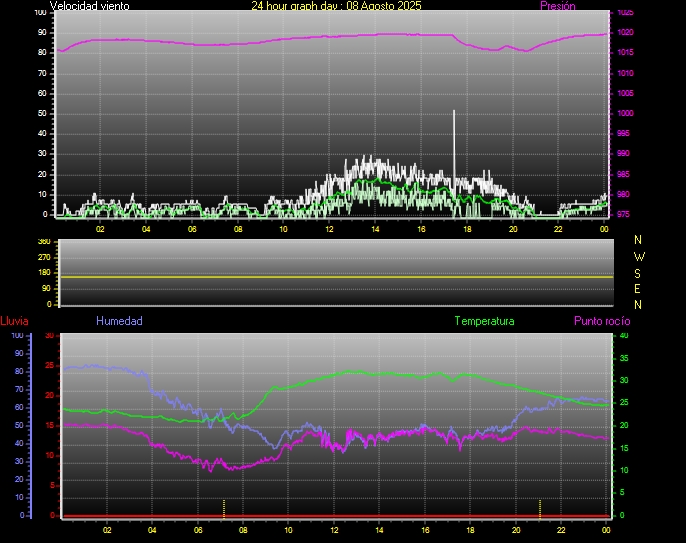Click the red "Lluvia" legend label
Image resolution: width=686 pixels, height=543 pixels.
click(x=14, y=321)
